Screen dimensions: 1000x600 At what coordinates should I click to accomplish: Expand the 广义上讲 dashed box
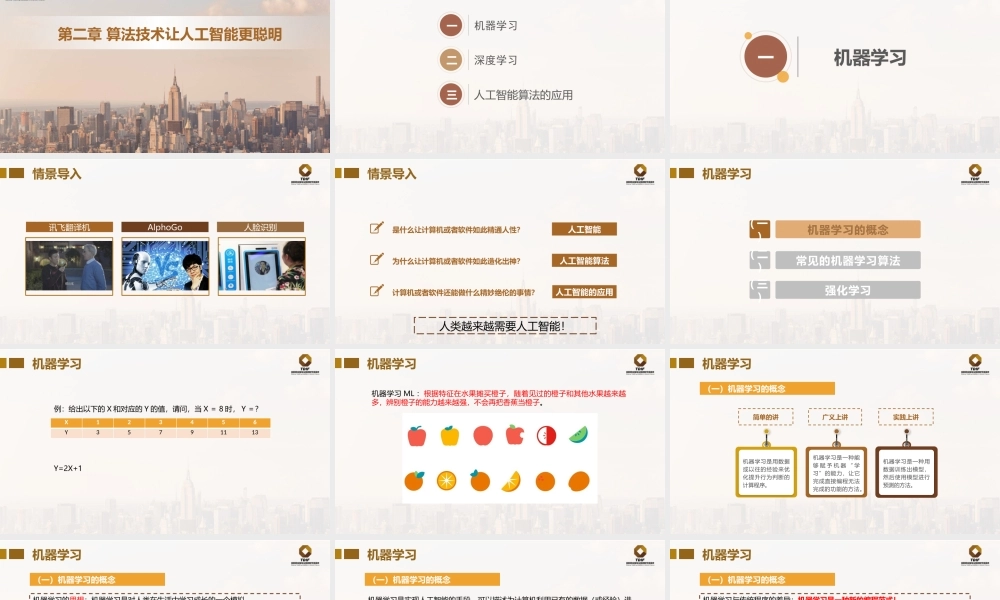(834, 417)
